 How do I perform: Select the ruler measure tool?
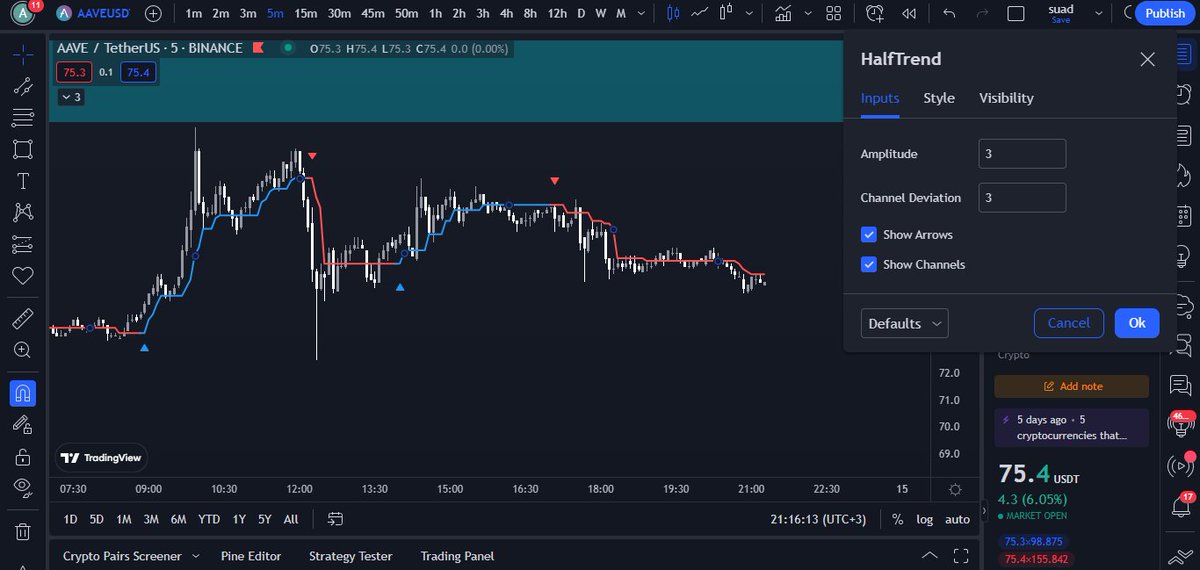click(x=22, y=319)
